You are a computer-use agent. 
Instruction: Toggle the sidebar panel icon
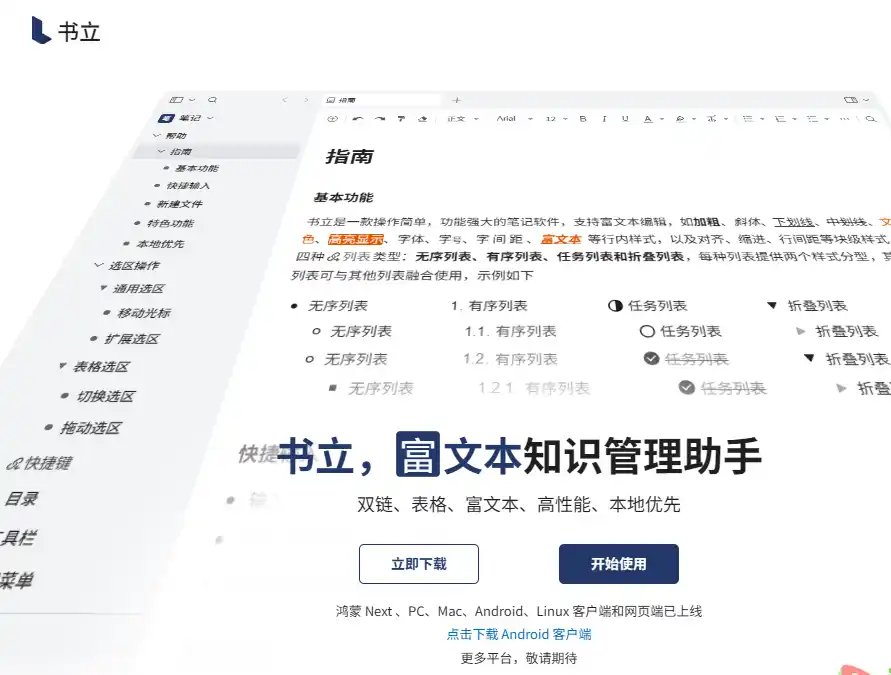[176, 99]
